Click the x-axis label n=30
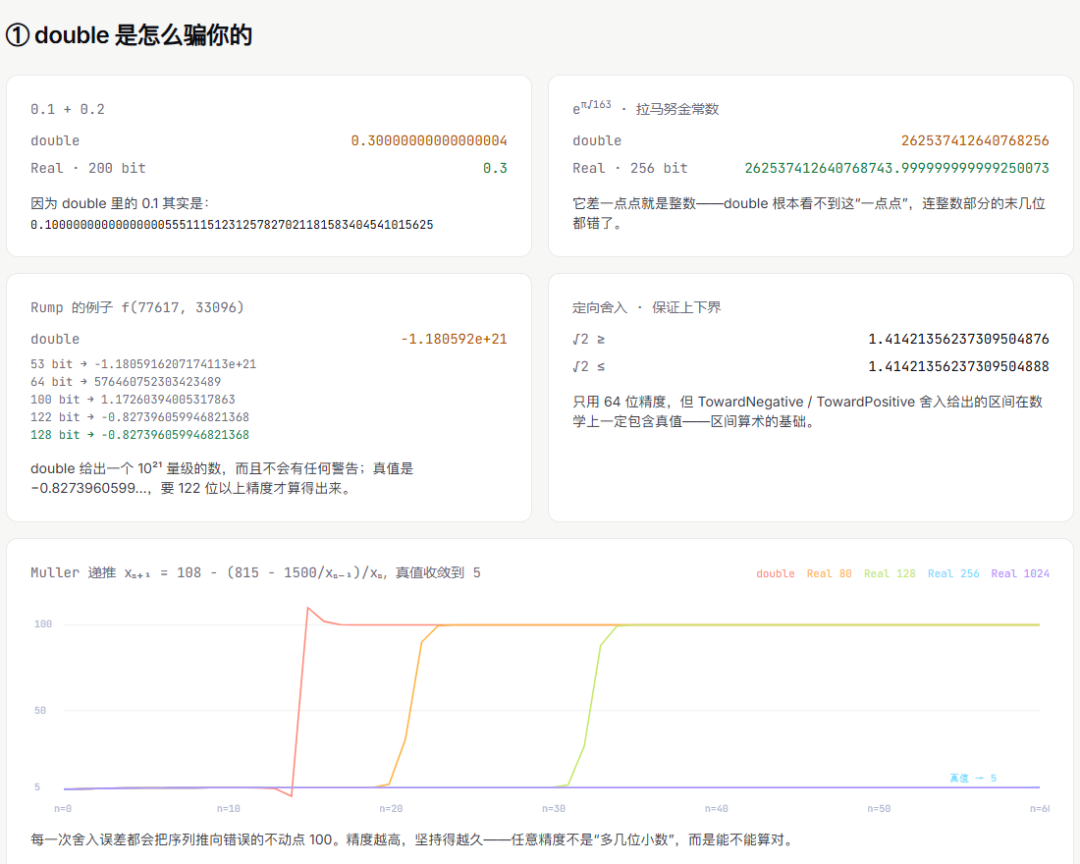The height and width of the screenshot is (864, 1080). [554, 809]
